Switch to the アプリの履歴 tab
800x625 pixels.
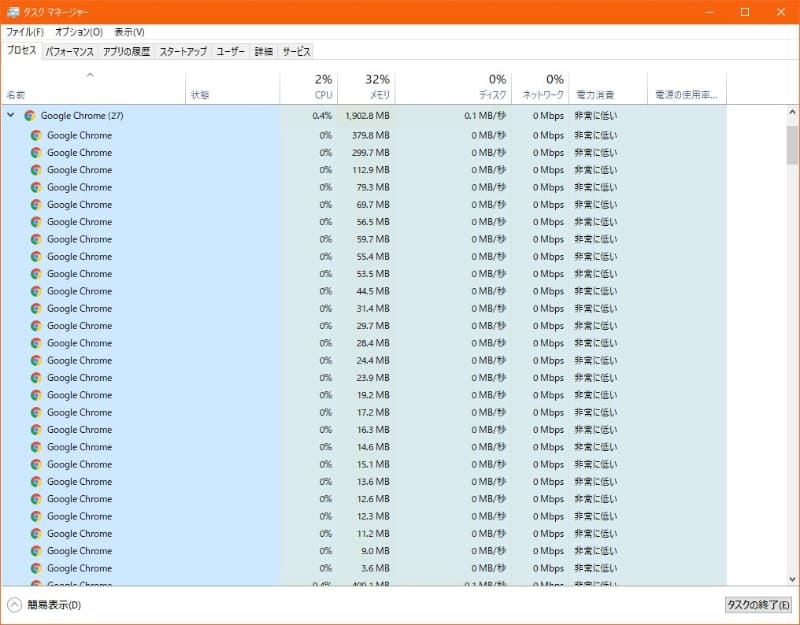127,52
